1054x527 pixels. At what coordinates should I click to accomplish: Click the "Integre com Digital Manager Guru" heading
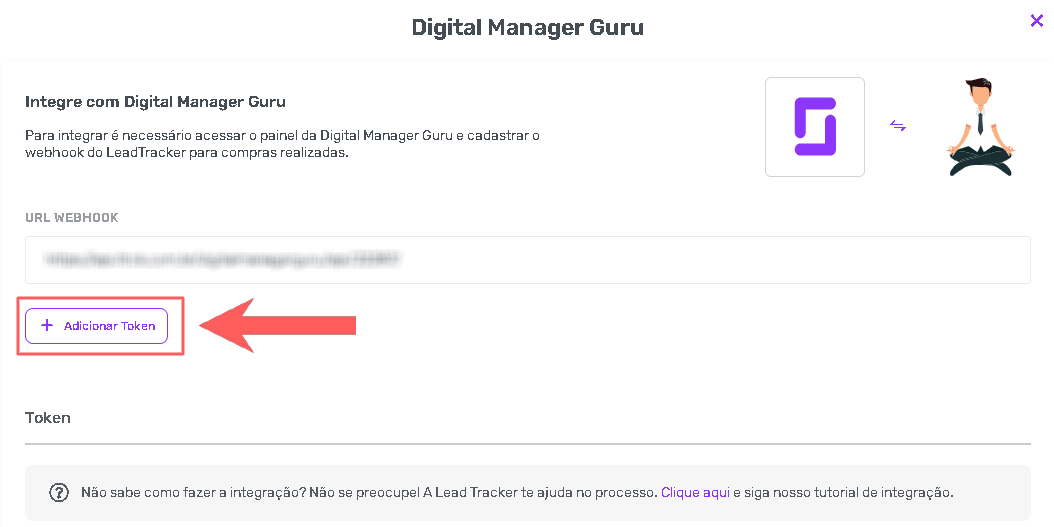coord(155,102)
